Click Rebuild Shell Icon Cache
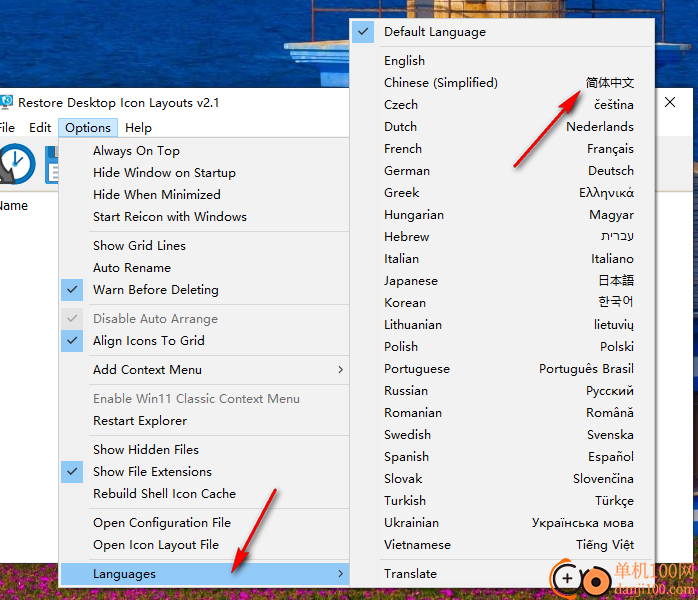 tap(205, 494)
